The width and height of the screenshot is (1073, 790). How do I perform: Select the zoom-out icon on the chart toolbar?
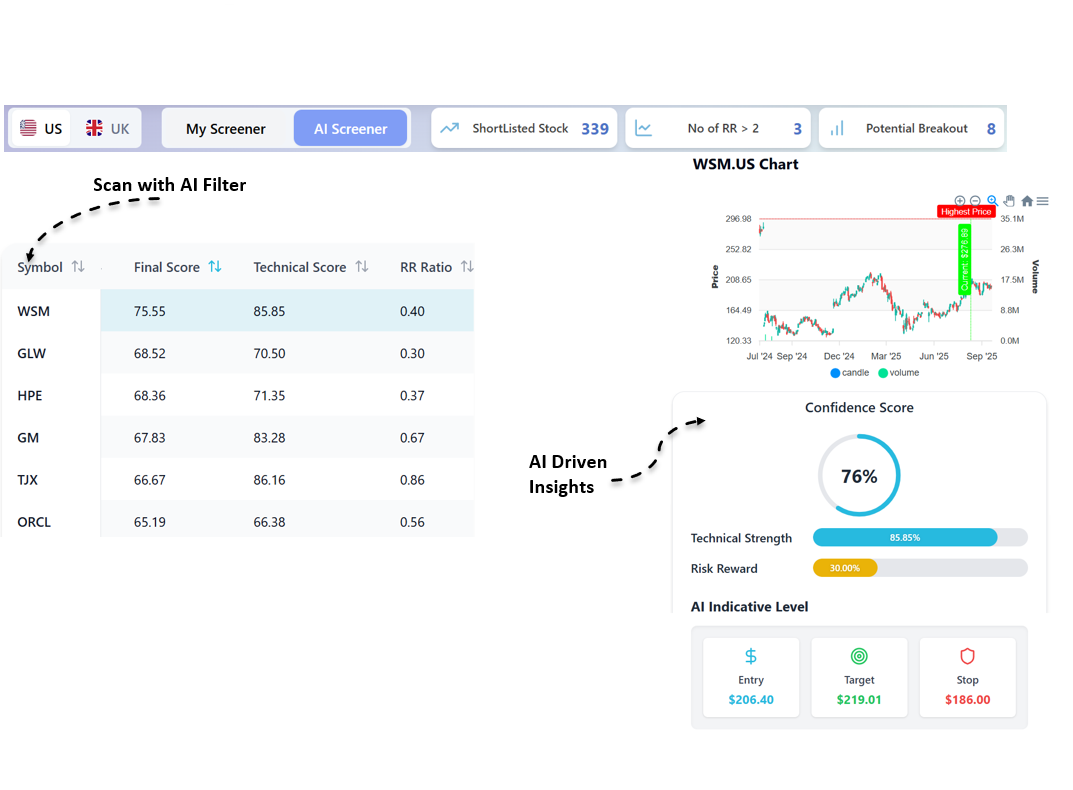pyautogui.click(x=974, y=201)
